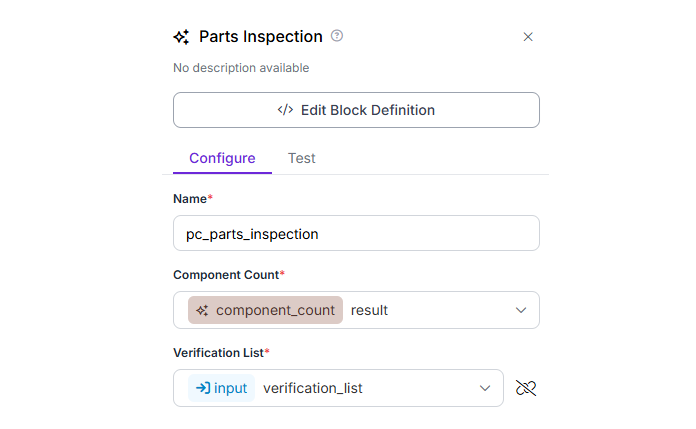This screenshot has height=429, width=696.
Task: Close the Parts Inspection panel
Action: pos(528,37)
